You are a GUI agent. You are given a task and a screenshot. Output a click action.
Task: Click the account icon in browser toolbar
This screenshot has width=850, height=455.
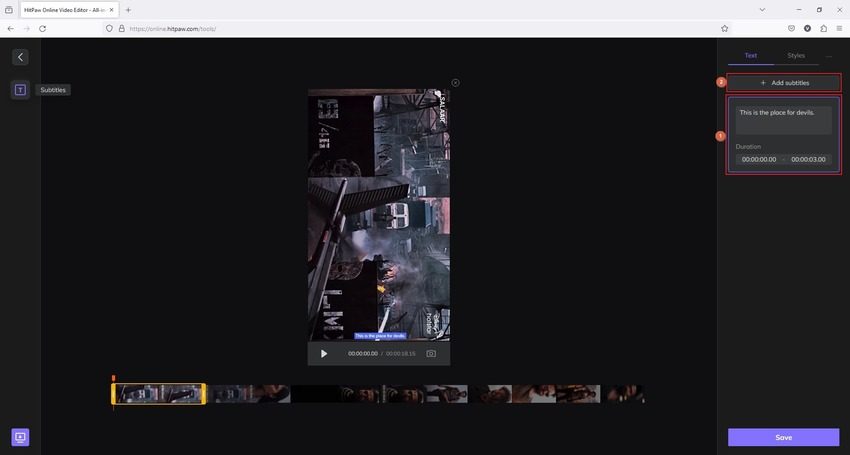pyautogui.click(x=808, y=29)
